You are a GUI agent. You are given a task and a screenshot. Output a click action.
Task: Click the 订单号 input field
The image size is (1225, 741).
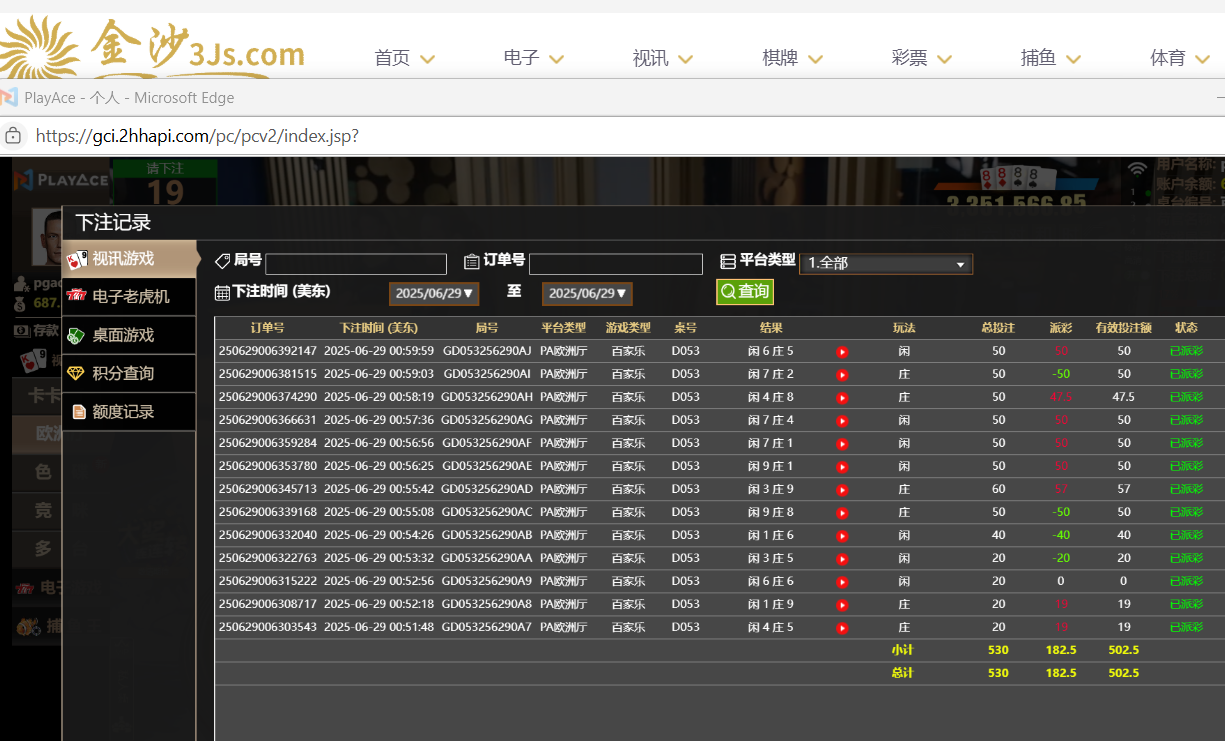[x=615, y=264]
